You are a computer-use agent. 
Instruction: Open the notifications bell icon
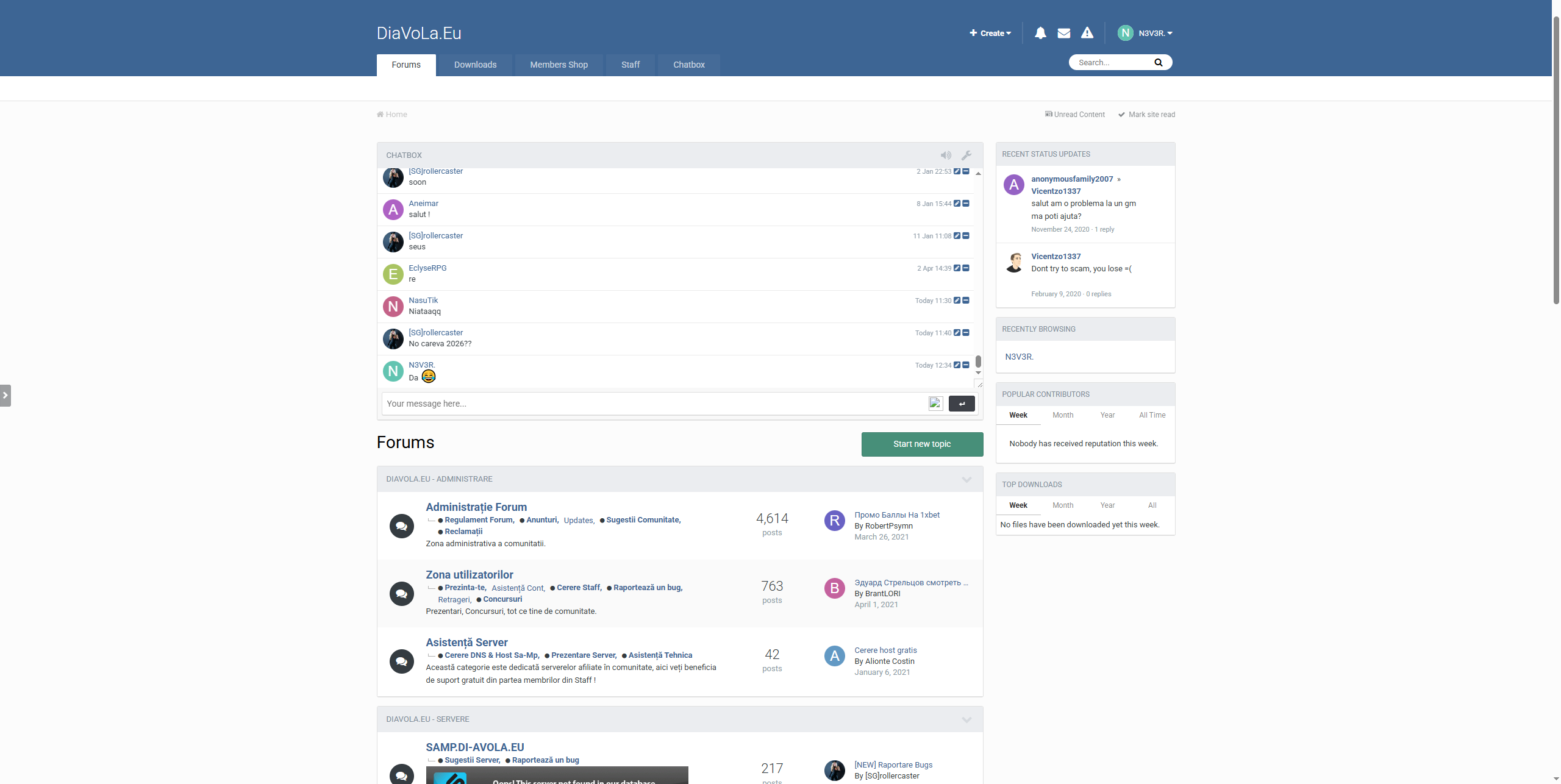tap(1040, 33)
